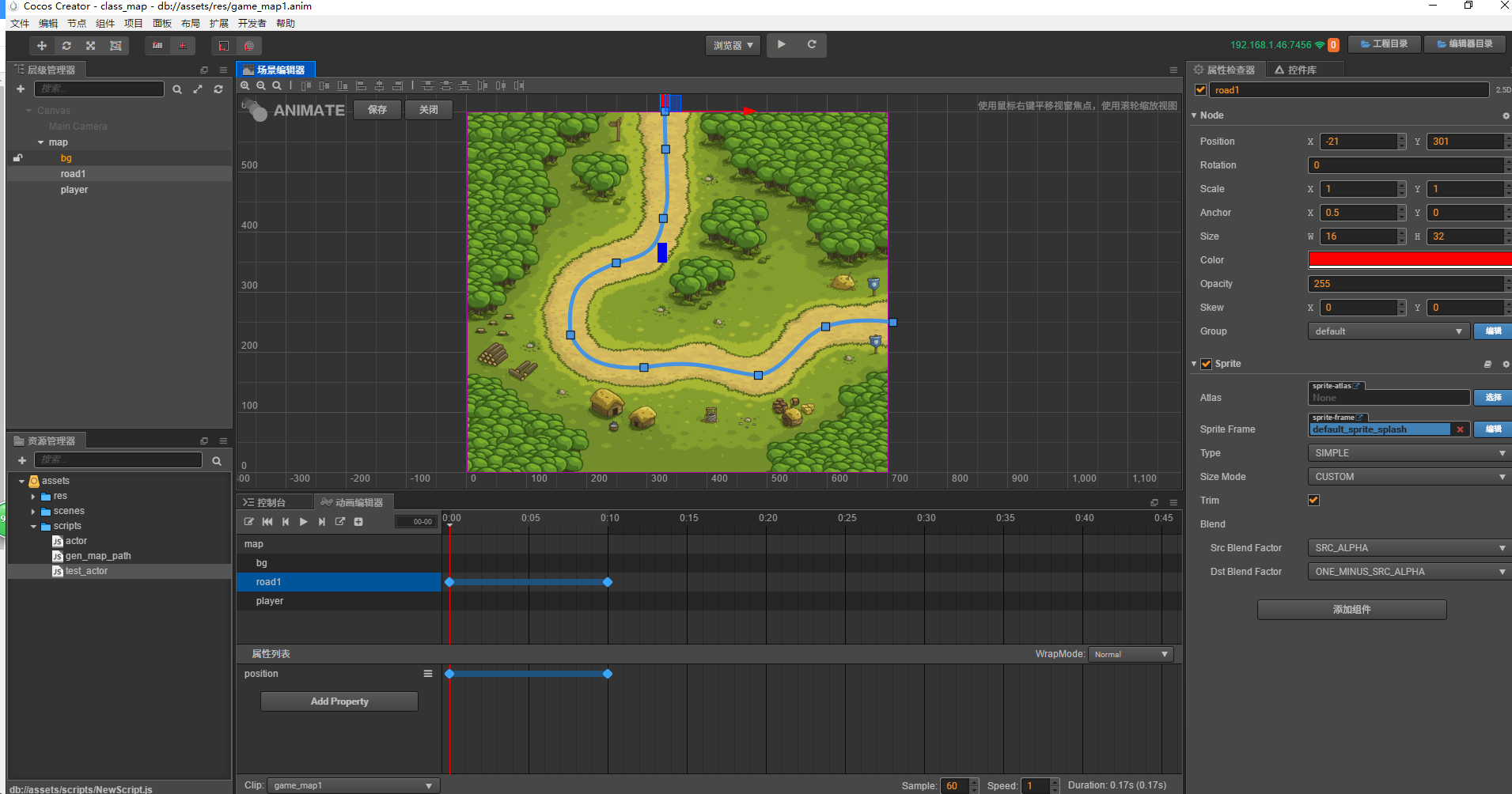The image size is (1512, 794).
Task: Open Dst Blend Factor dropdown
Action: click(1410, 572)
